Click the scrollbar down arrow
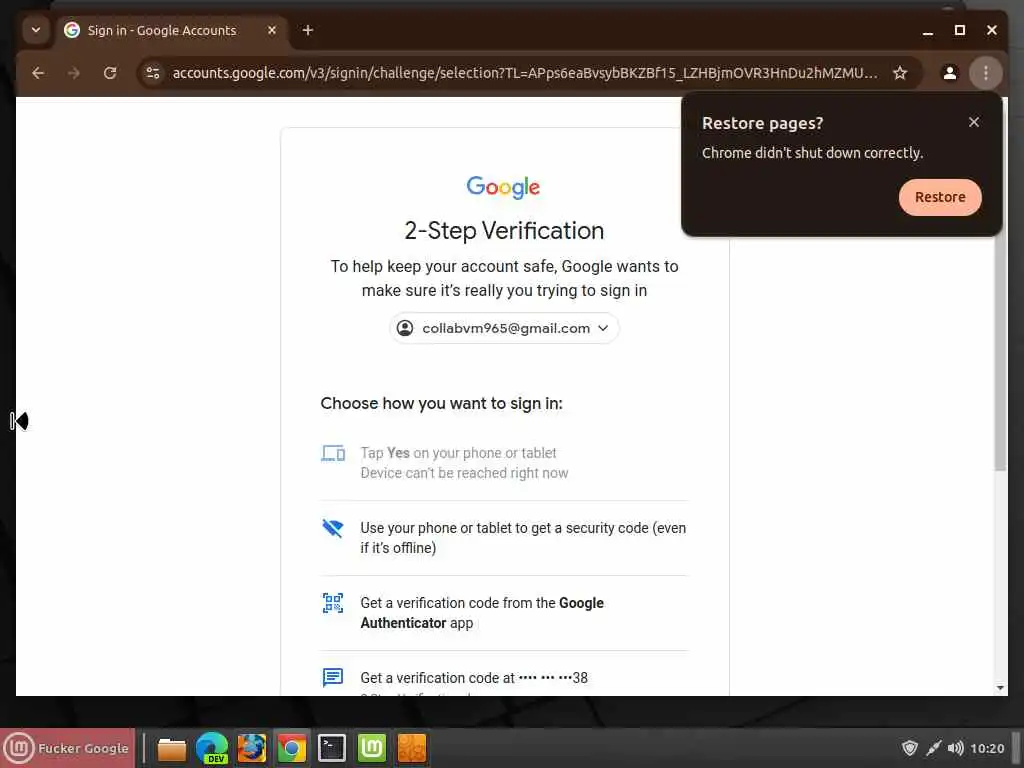 1000,688
